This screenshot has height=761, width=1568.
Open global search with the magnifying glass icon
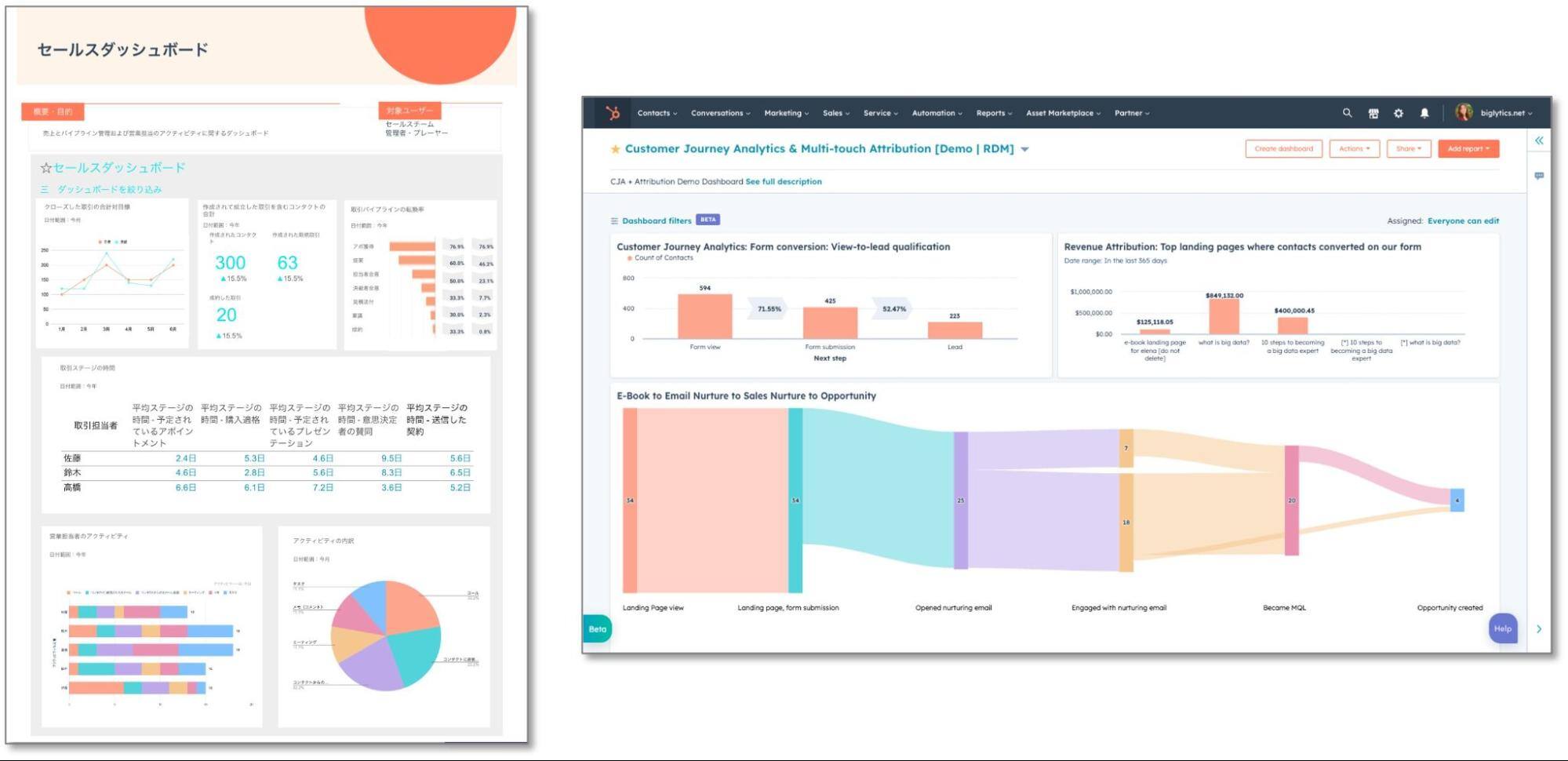pyautogui.click(x=1348, y=113)
